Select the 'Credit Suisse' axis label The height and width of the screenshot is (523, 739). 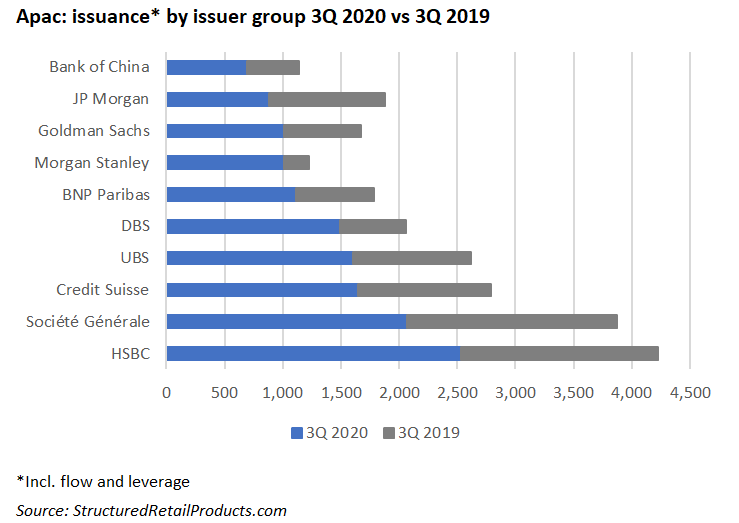click(102, 290)
